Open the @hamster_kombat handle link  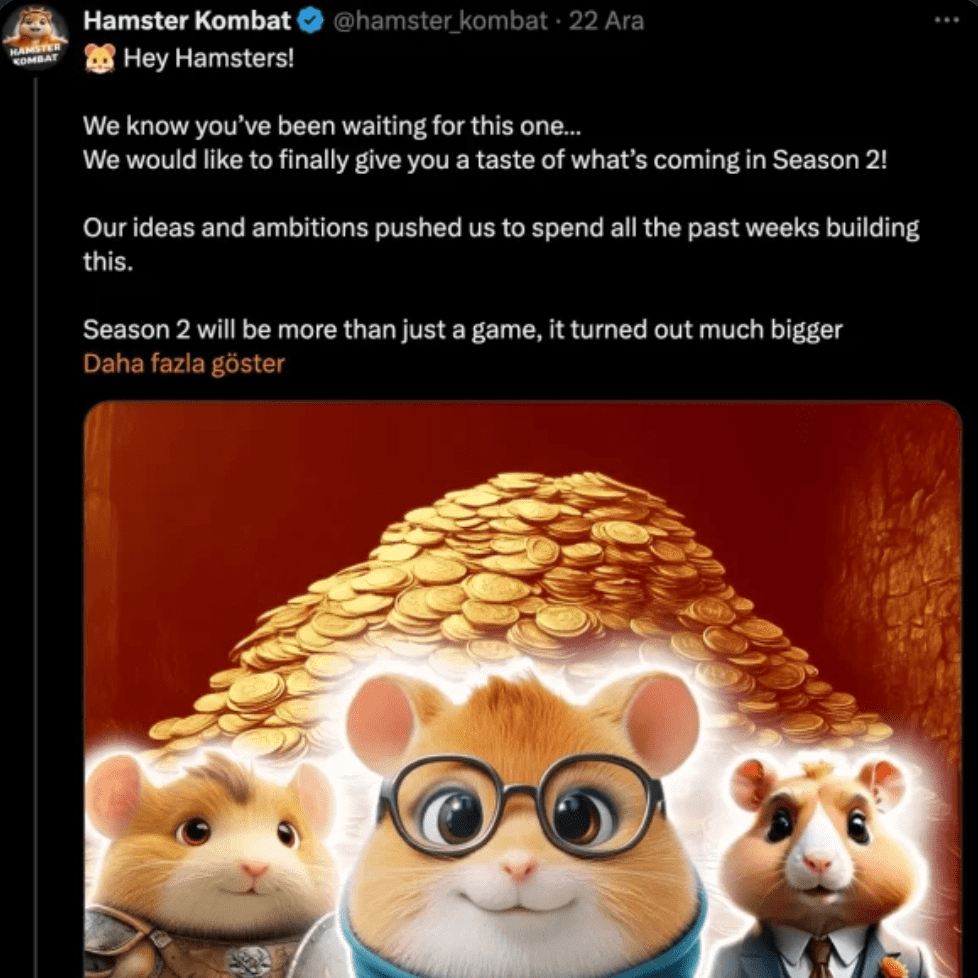tap(440, 21)
